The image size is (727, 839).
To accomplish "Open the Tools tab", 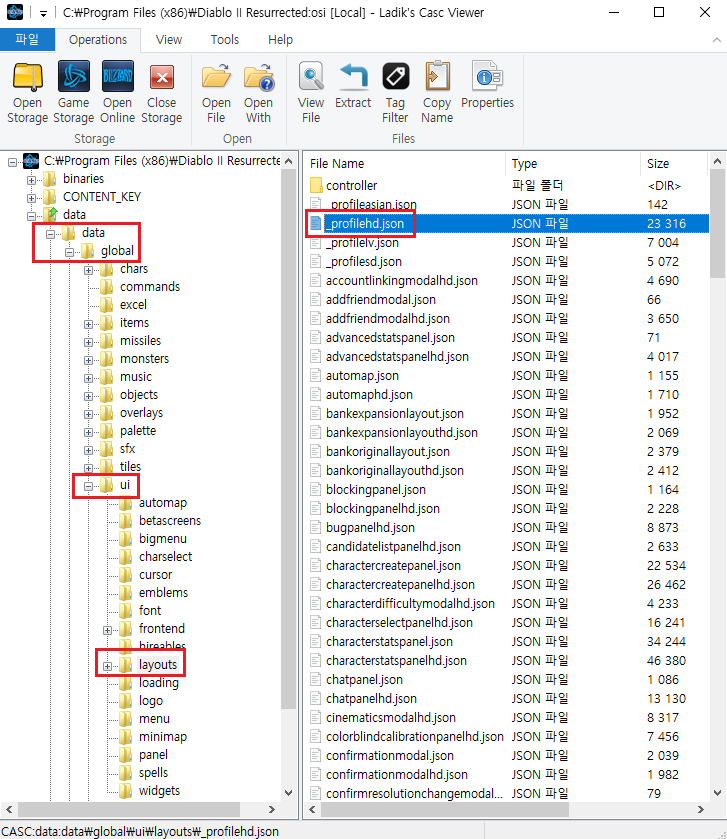I will pyautogui.click(x=225, y=40).
